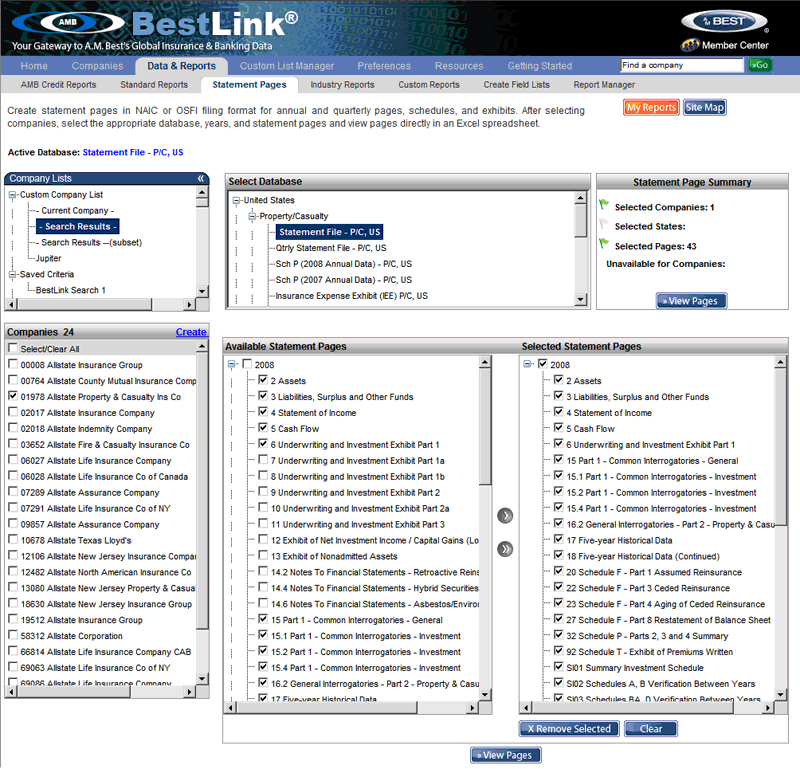The height and width of the screenshot is (769, 800).
Task: Switch to the Report Manager tab
Action: tap(604, 85)
